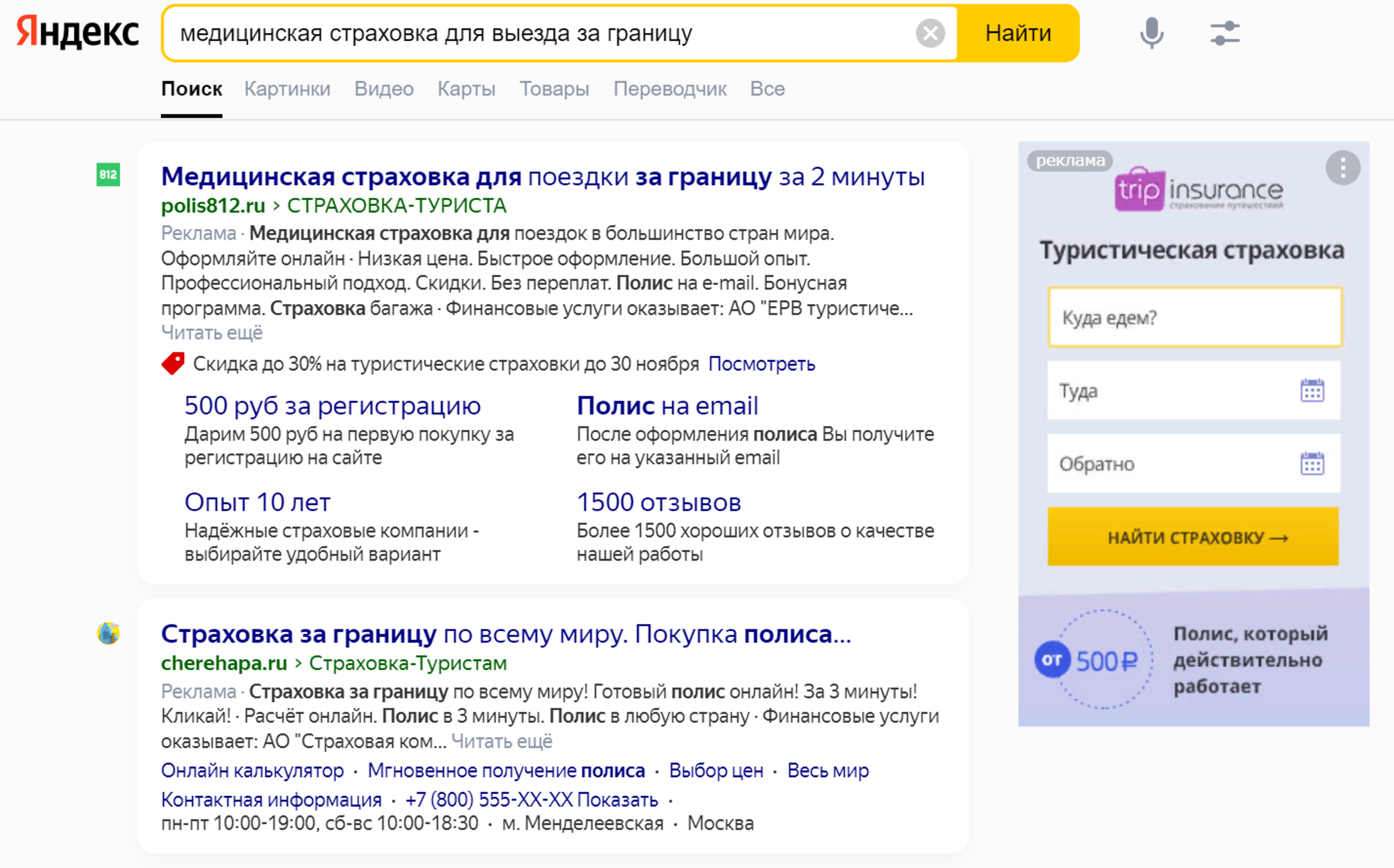Expand polis812 description with Читать ещё

212,333
